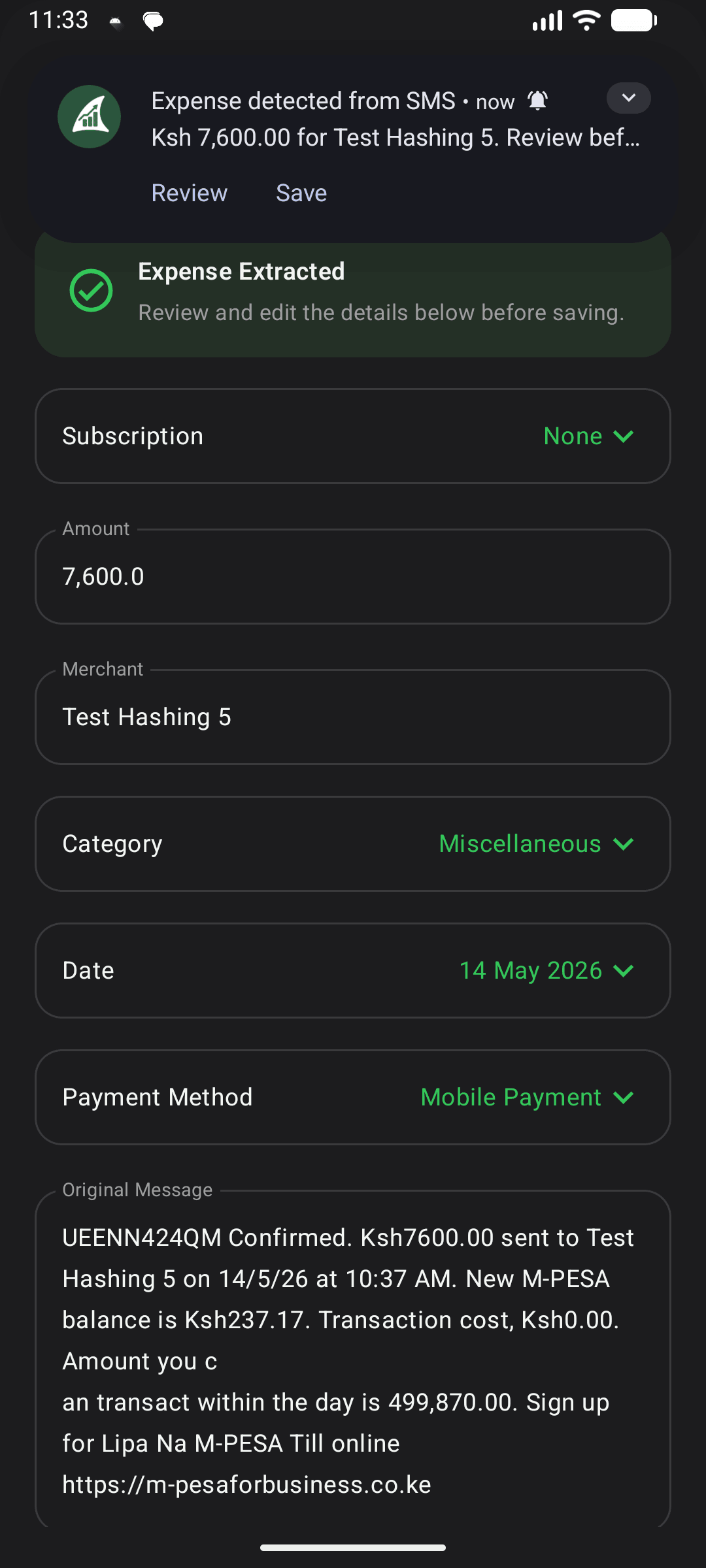Focus the Merchant field with Test Hashing 5
706x1568 pixels.
pyautogui.click(x=353, y=717)
